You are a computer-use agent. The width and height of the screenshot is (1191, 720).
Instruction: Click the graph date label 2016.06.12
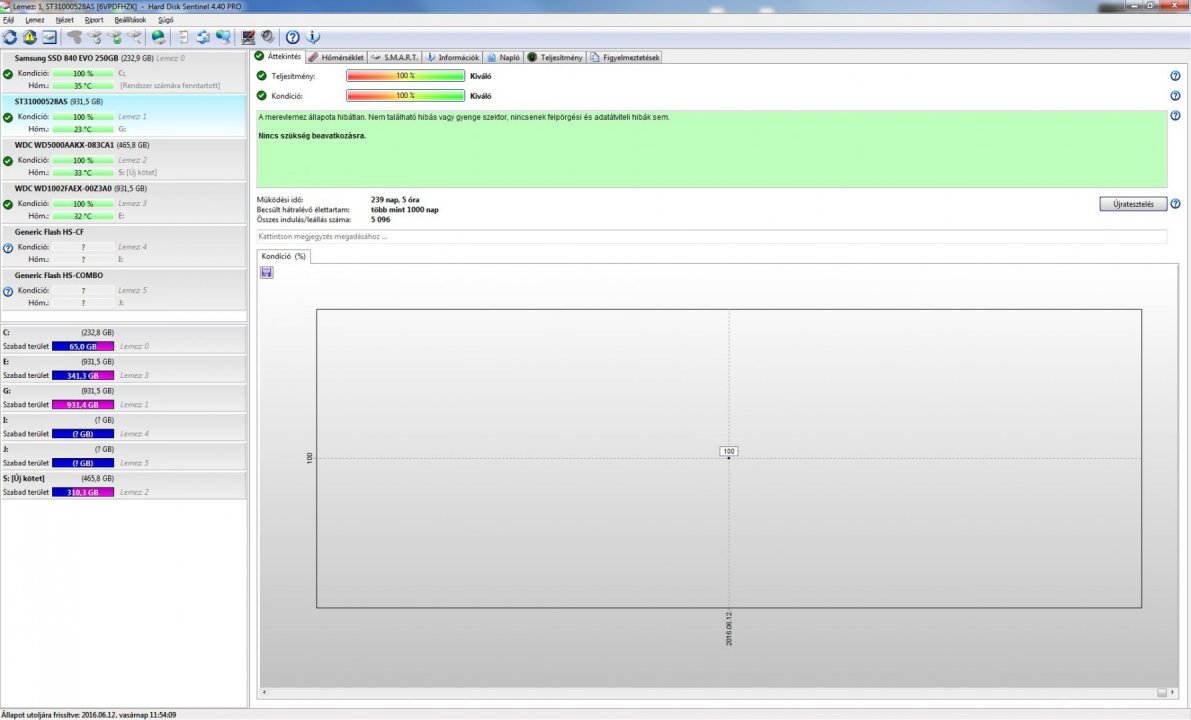[728, 629]
